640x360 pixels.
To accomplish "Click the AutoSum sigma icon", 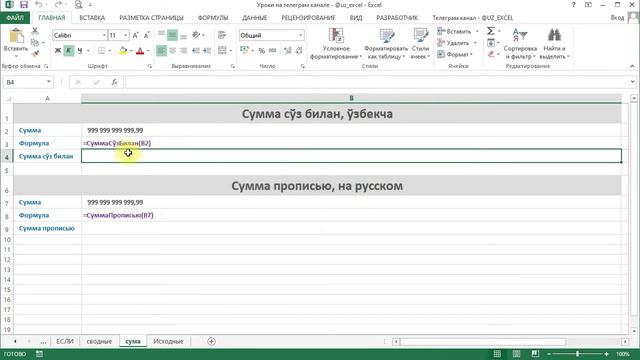I will (491, 31).
